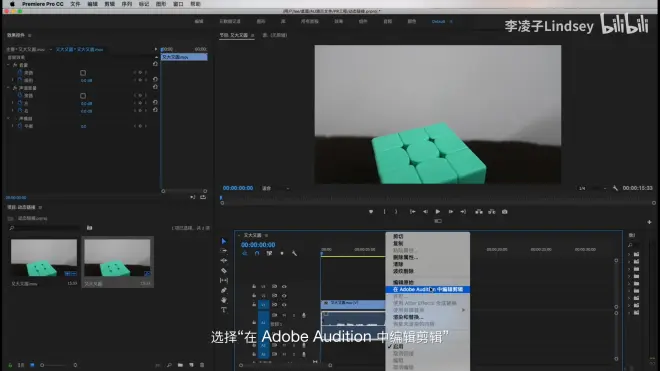
Task: Select the Hand tool
Action: (224, 300)
